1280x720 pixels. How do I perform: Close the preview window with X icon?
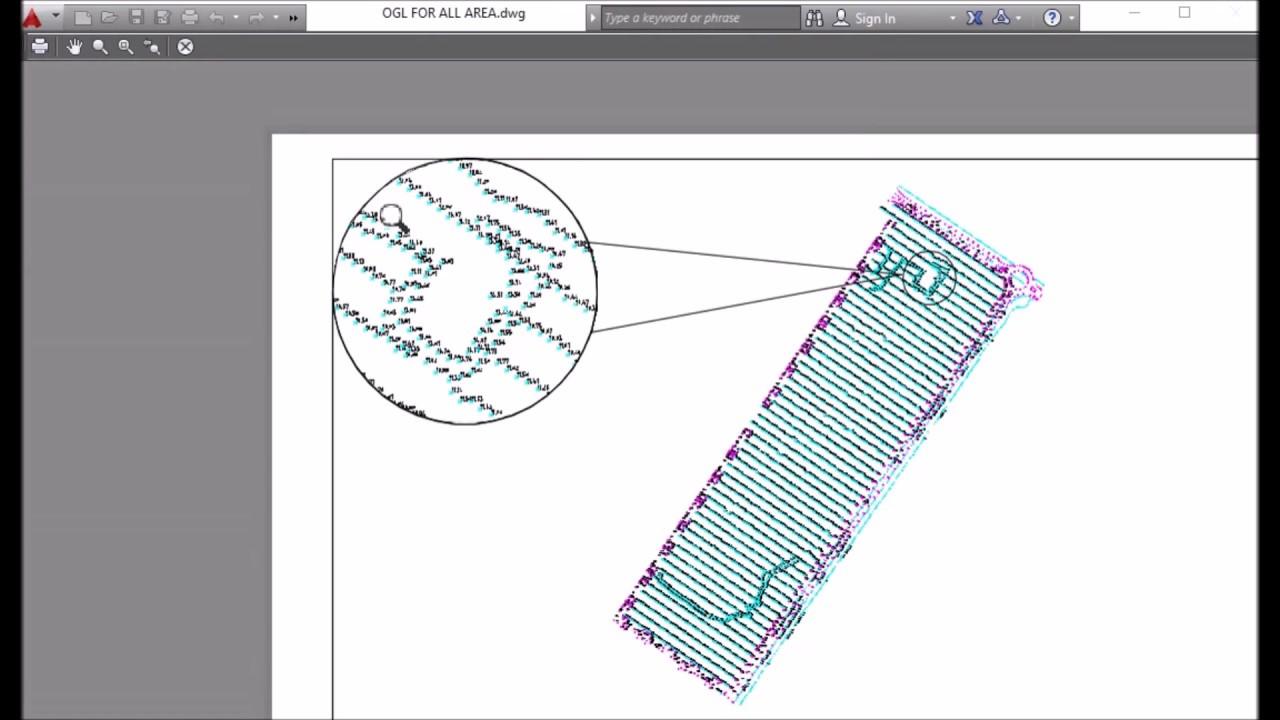186,46
